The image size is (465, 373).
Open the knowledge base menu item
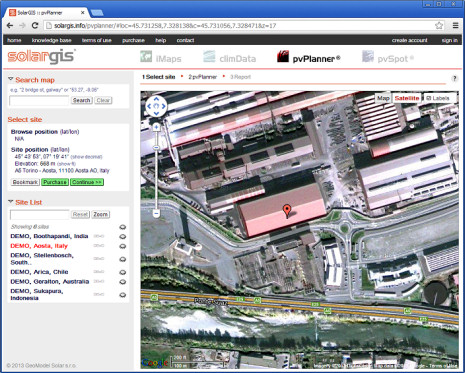point(52,40)
